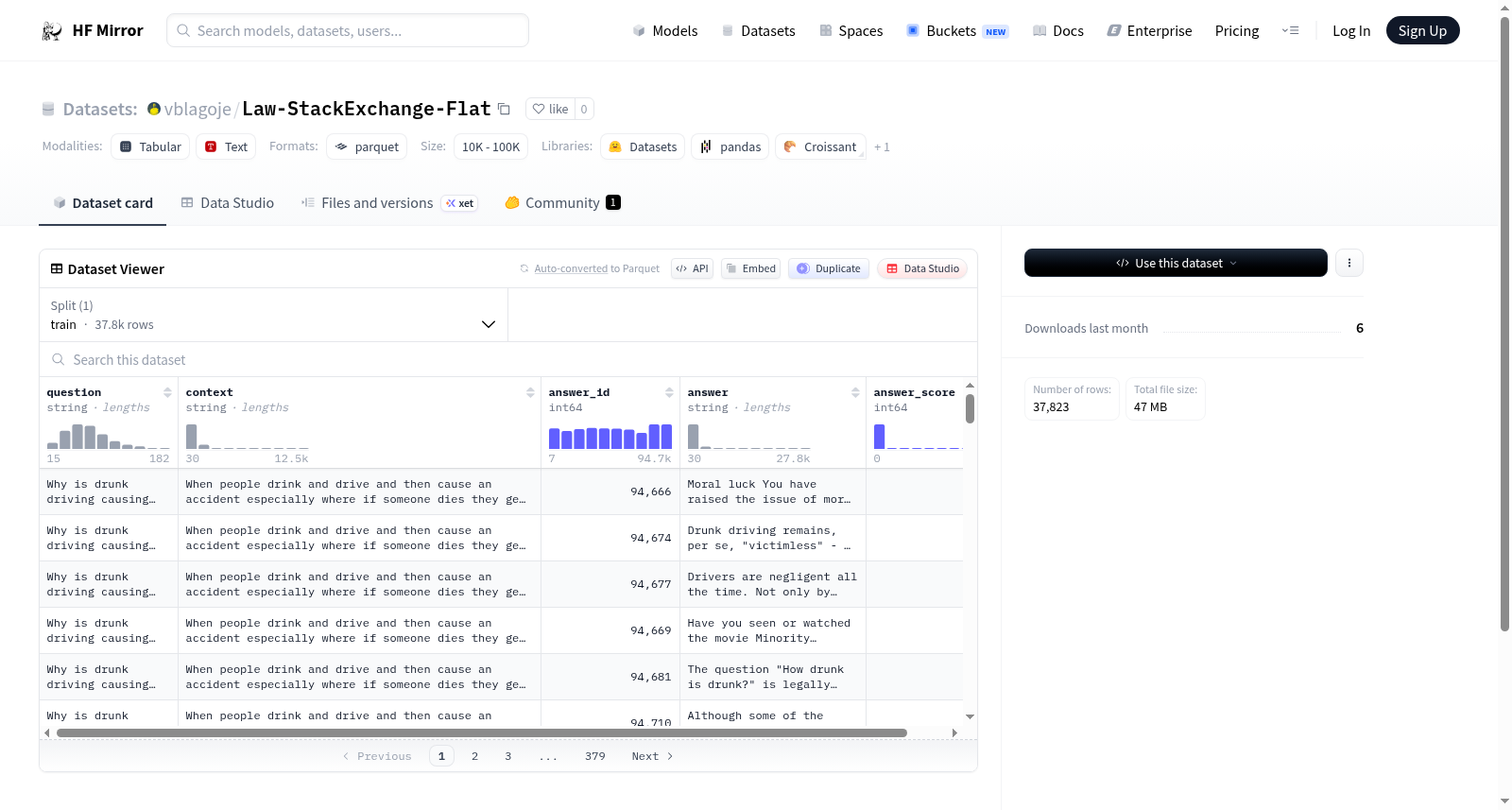Open the Embed viewer button

[750, 268]
